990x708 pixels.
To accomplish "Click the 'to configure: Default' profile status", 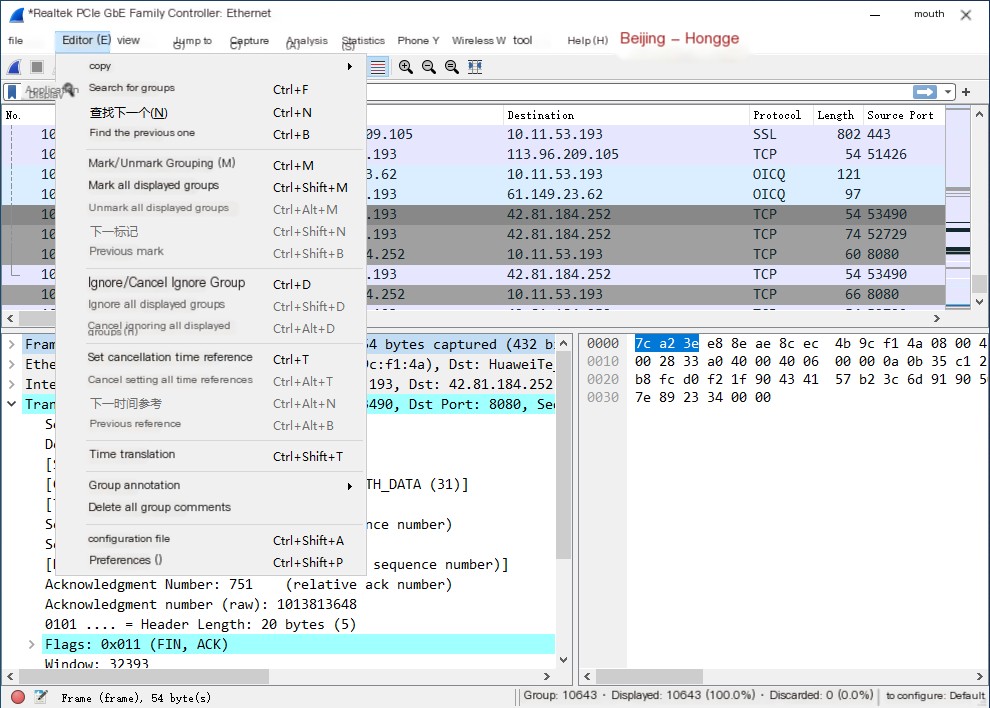I will (935, 696).
